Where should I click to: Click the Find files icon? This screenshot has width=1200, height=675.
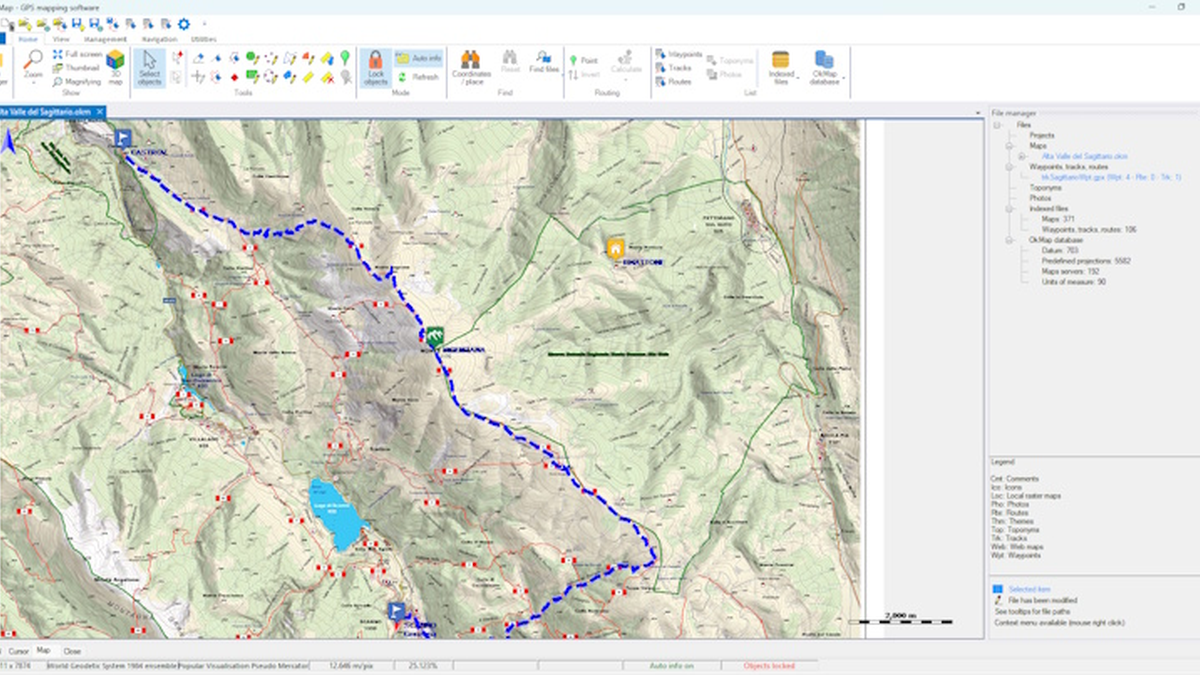[544, 61]
